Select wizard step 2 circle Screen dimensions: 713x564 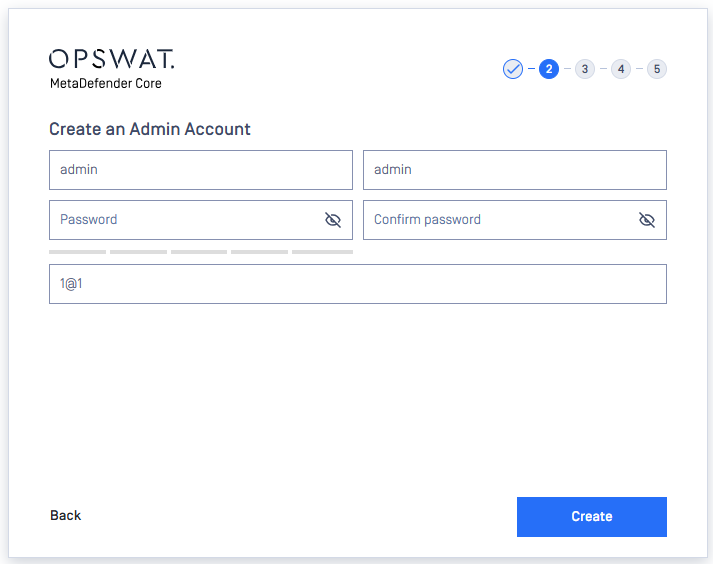(549, 69)
